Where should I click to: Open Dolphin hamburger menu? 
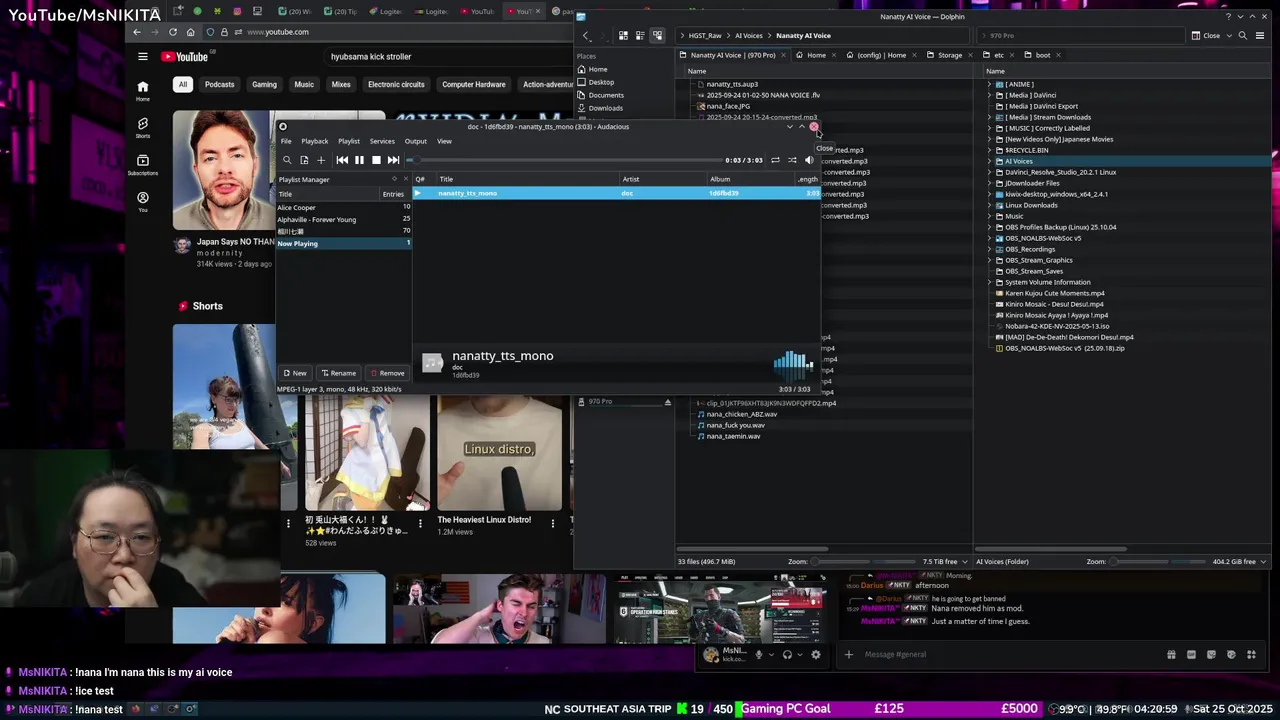1262,35
